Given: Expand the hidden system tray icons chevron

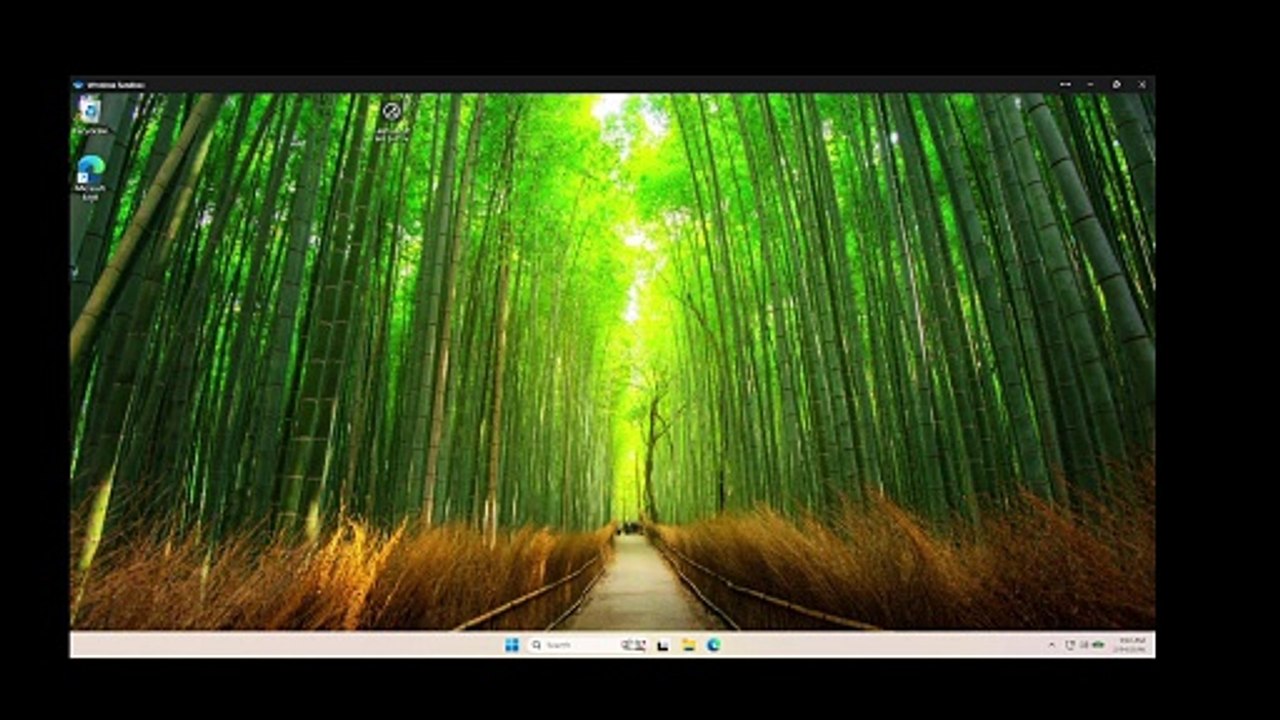Looking at the screenshot, I should [1051, 645].
